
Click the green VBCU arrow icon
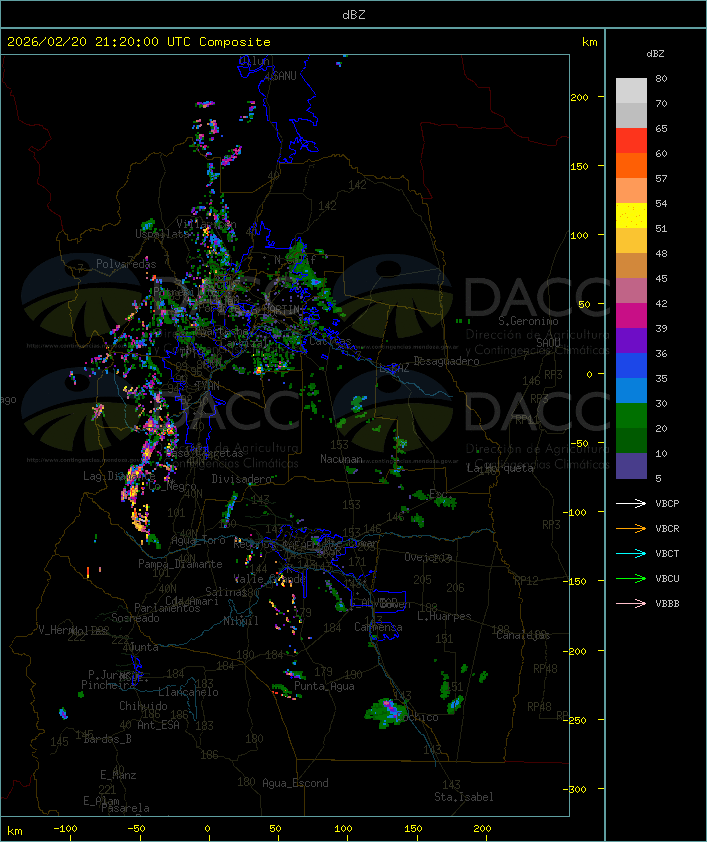[x=631, y=578]
